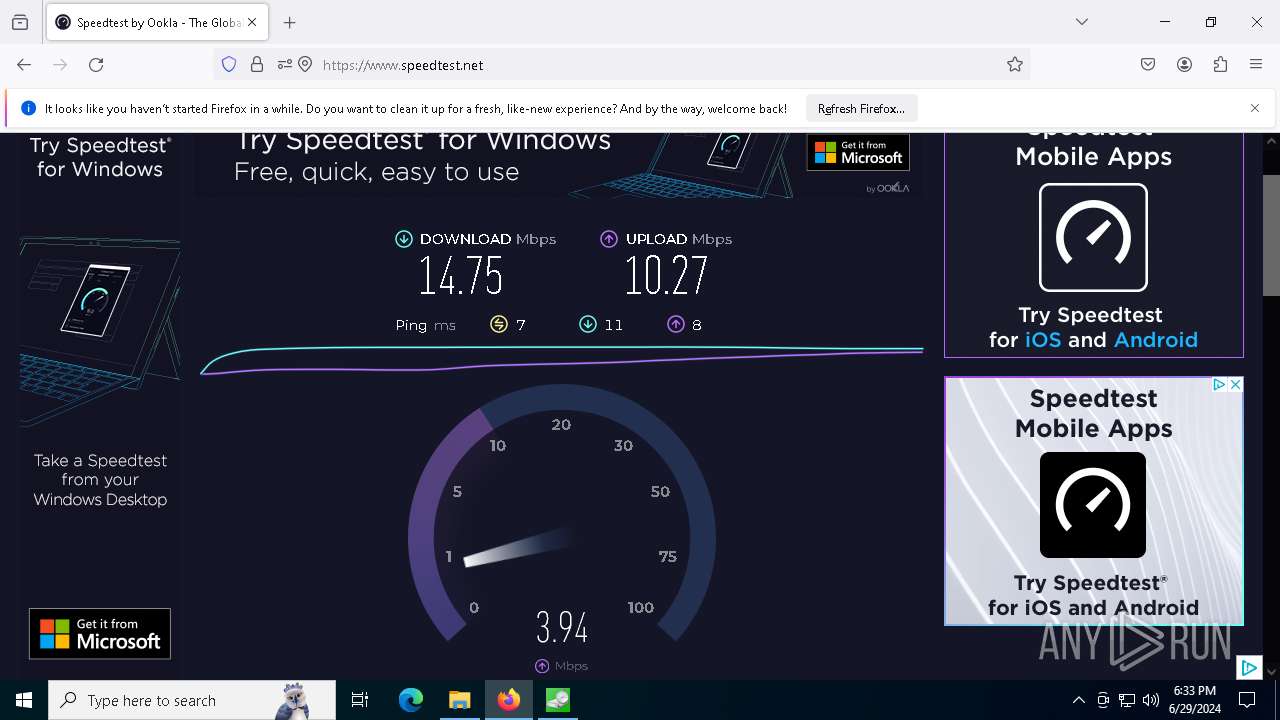Viewport: 1280px width, 720px height.
Task: Click the Refresh Firefox button
Action: 861,109
